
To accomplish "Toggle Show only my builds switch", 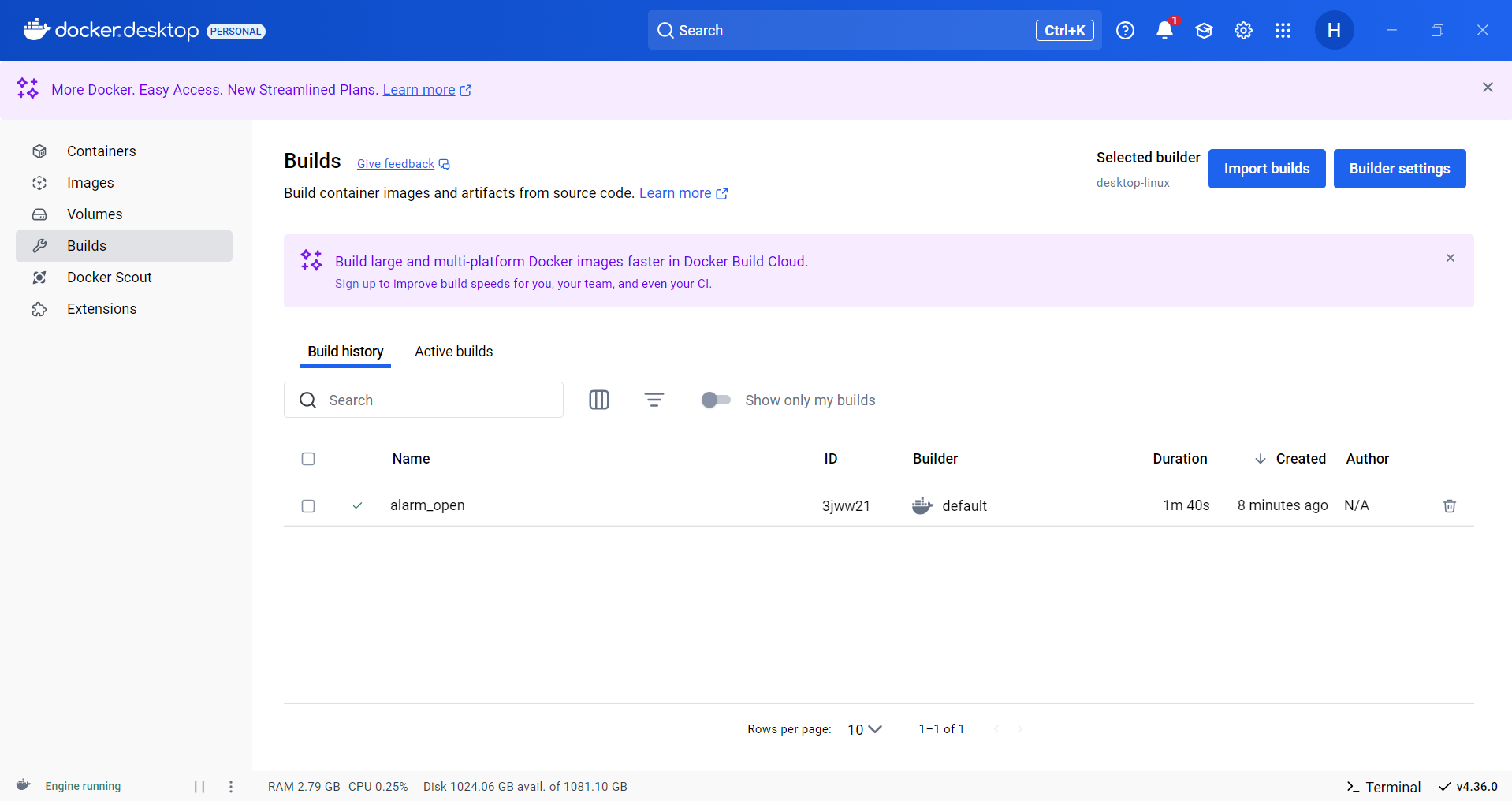I will 716,400.
